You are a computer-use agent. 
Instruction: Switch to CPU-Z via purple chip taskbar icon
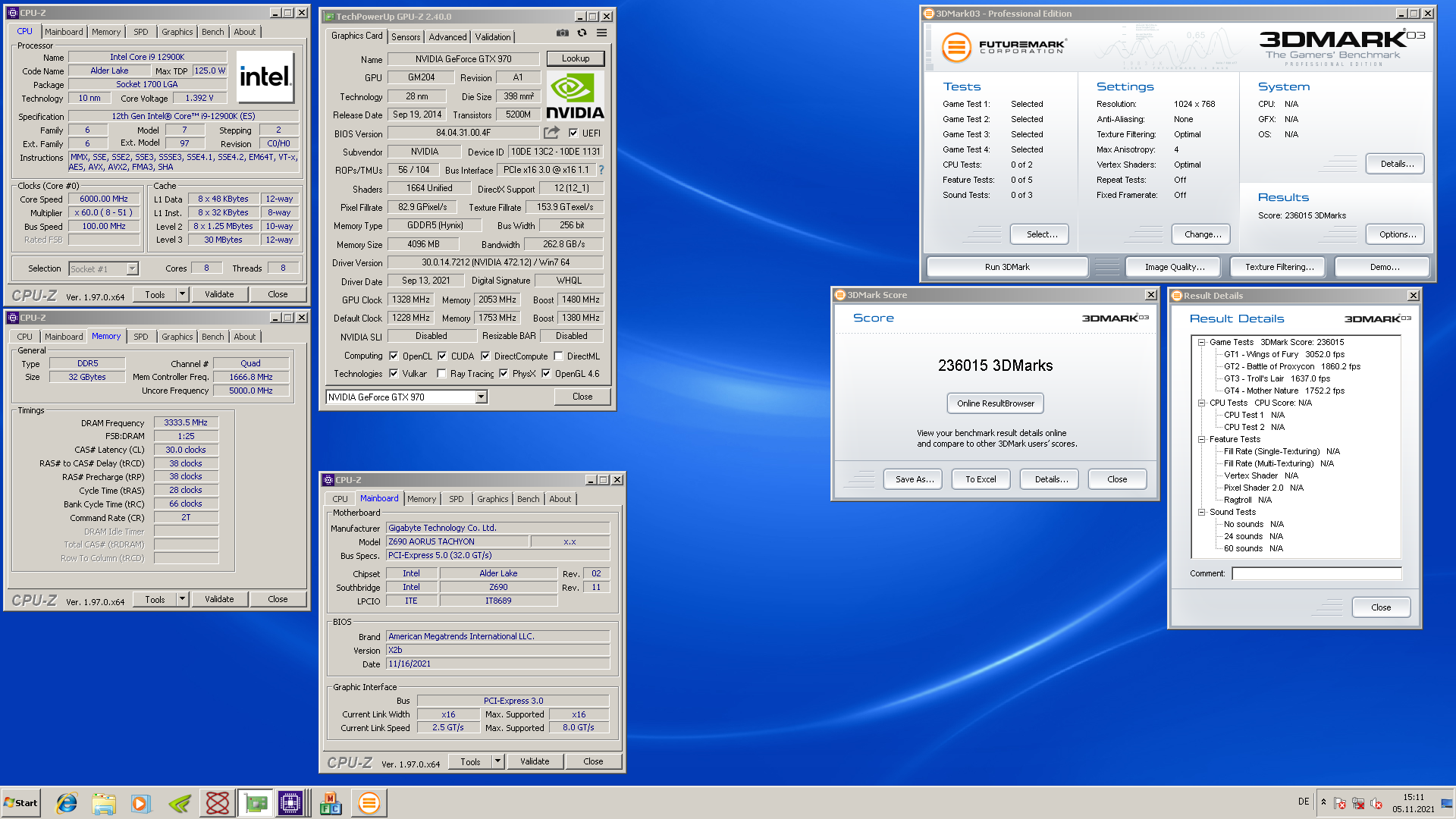[290, 803]
